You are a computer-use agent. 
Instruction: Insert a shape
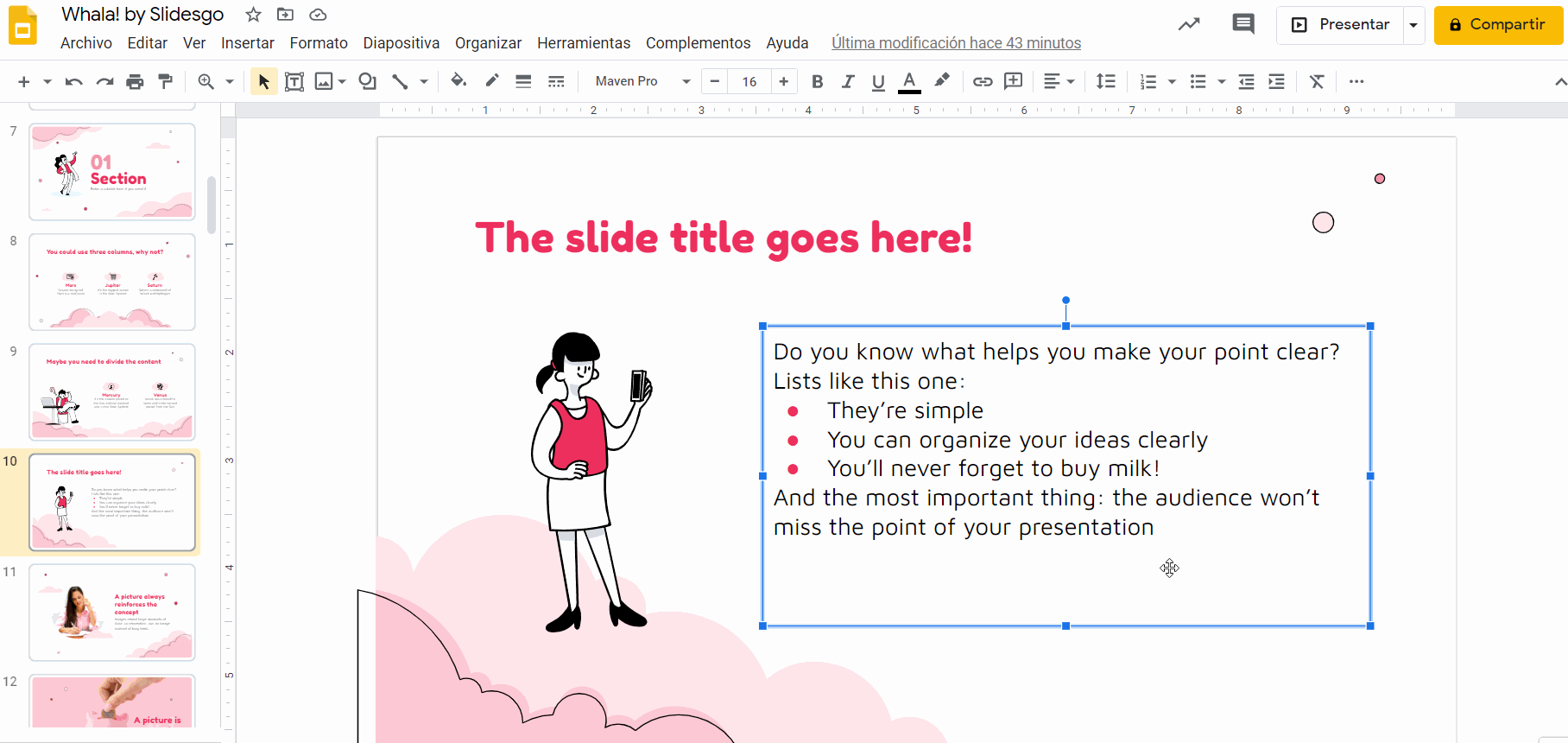(x=368, y=81)
